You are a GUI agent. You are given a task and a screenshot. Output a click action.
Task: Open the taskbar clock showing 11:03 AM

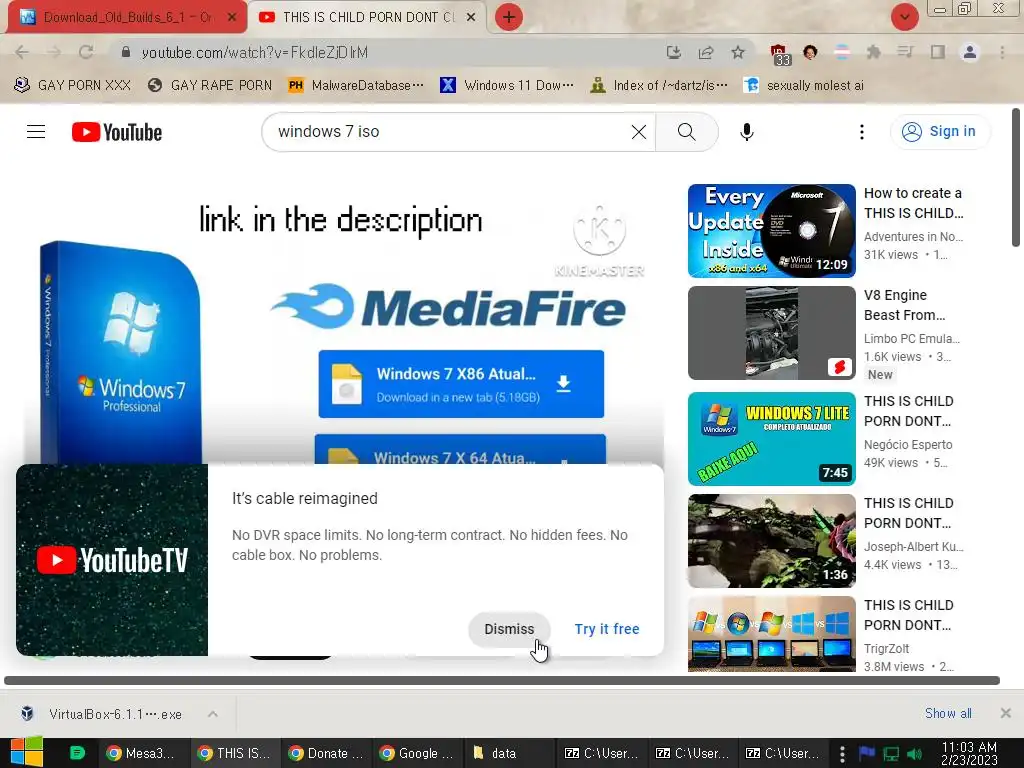tap(970, 753)
